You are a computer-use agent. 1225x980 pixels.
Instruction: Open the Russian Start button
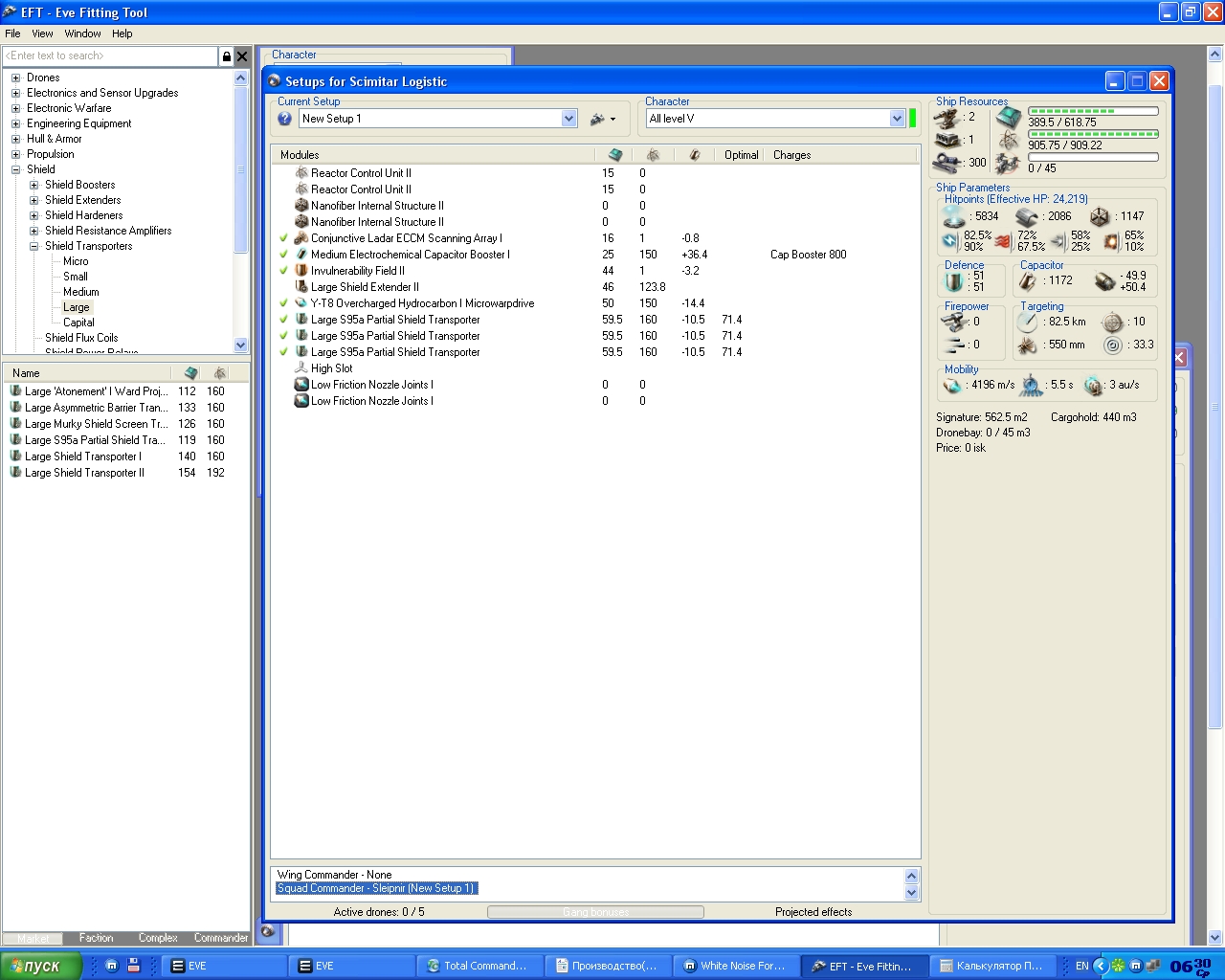pos(42,966)
